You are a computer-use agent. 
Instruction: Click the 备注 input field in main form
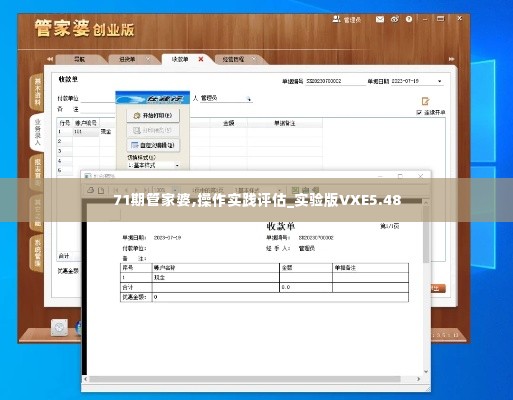coord(98,109)
